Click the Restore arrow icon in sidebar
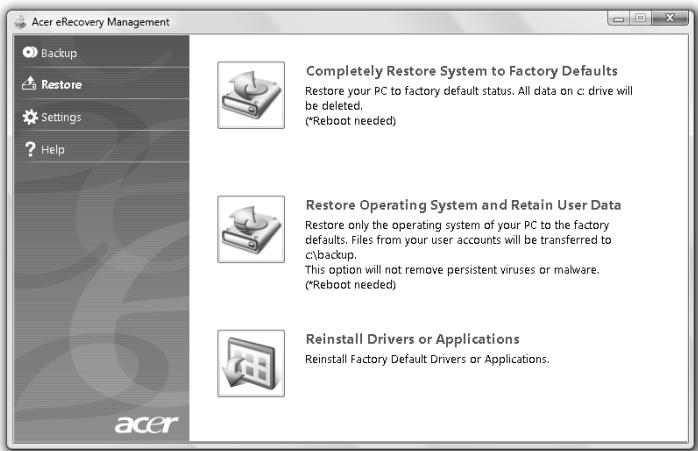Screen dimensions: 698x451 coord(29,85)
